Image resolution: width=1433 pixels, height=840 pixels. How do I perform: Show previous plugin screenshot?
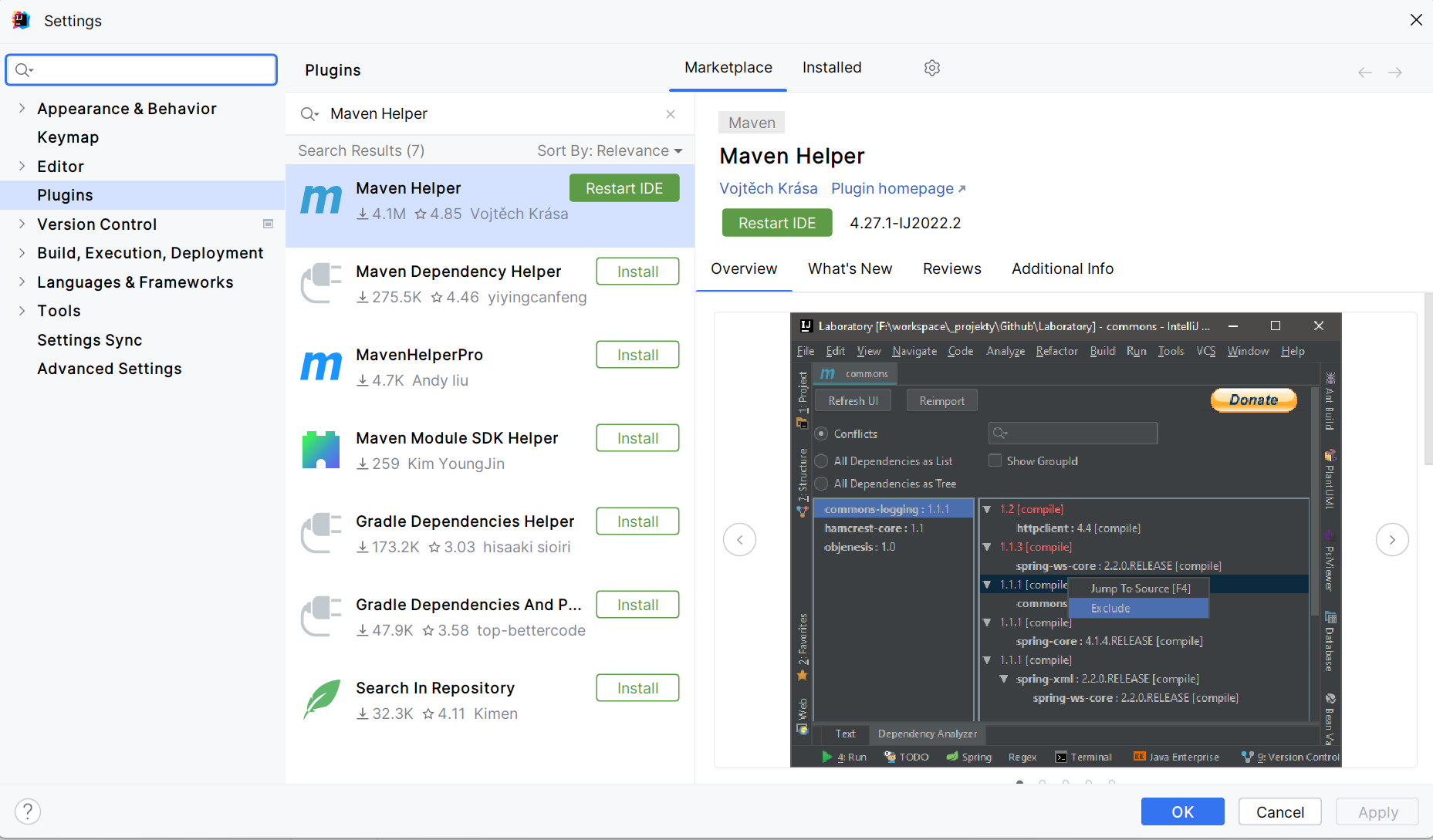point(739,540)
